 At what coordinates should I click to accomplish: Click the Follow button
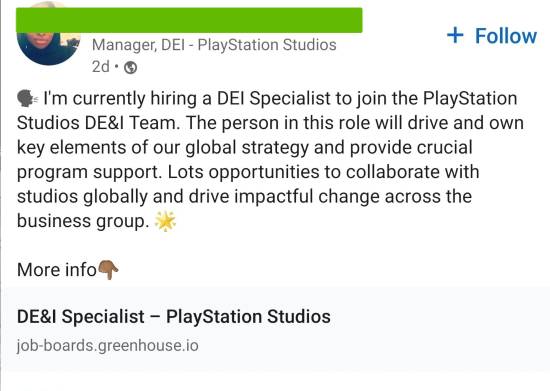point(492,36)
